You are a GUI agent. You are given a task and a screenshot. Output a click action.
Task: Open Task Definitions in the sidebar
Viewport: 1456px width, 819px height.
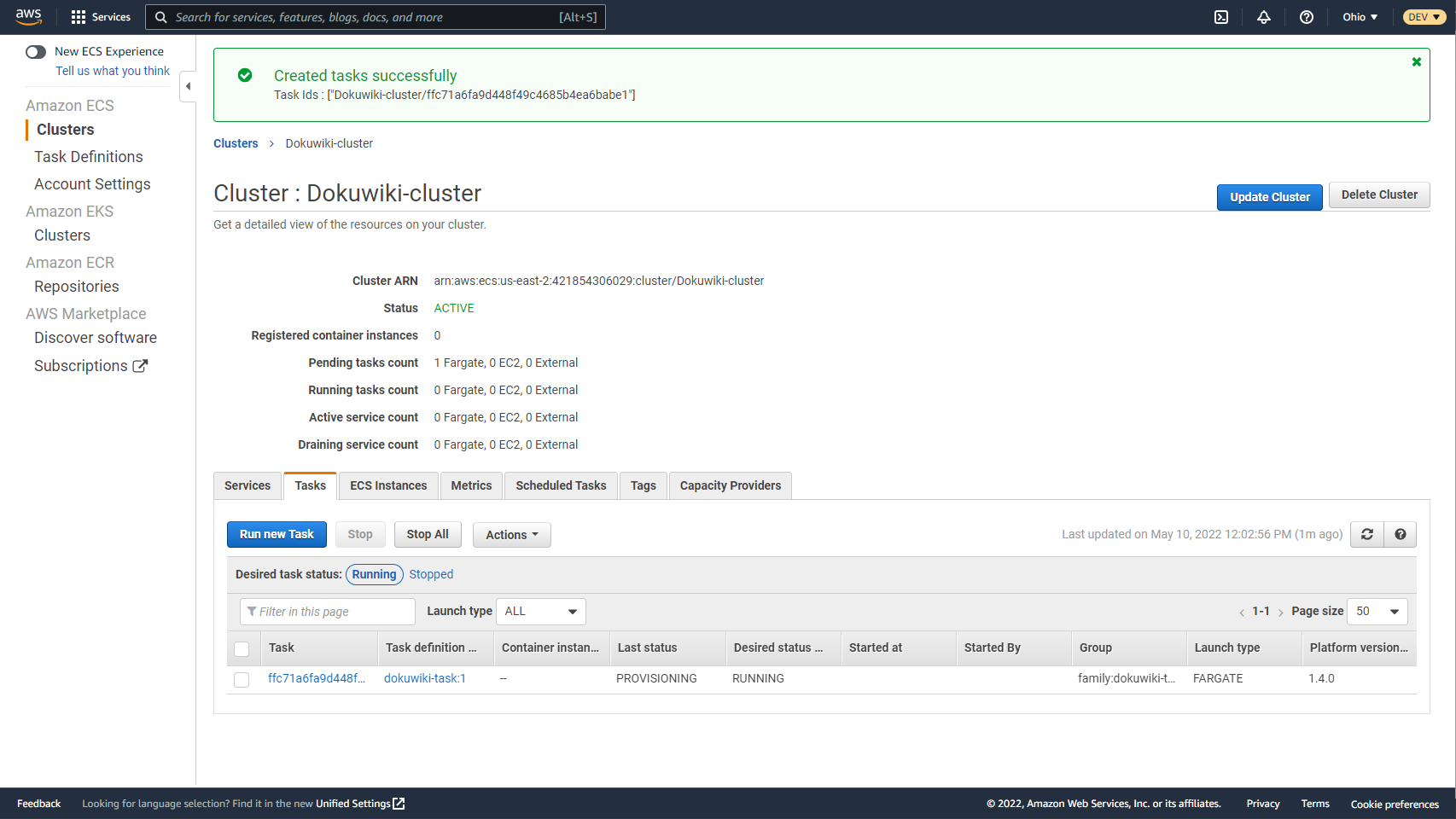pos(89,157)
